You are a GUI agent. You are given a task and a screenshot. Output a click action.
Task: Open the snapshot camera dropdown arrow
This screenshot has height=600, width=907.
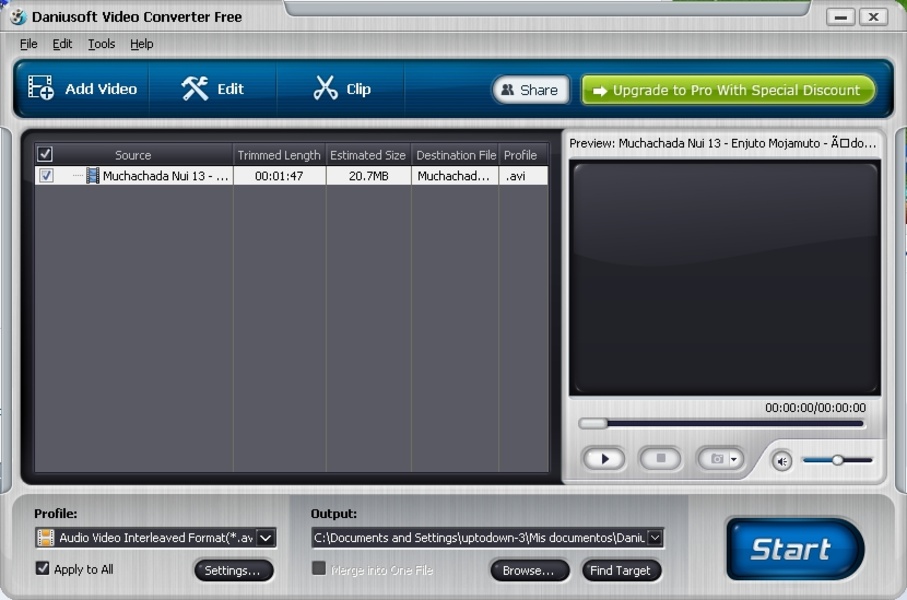click(733, 459)
